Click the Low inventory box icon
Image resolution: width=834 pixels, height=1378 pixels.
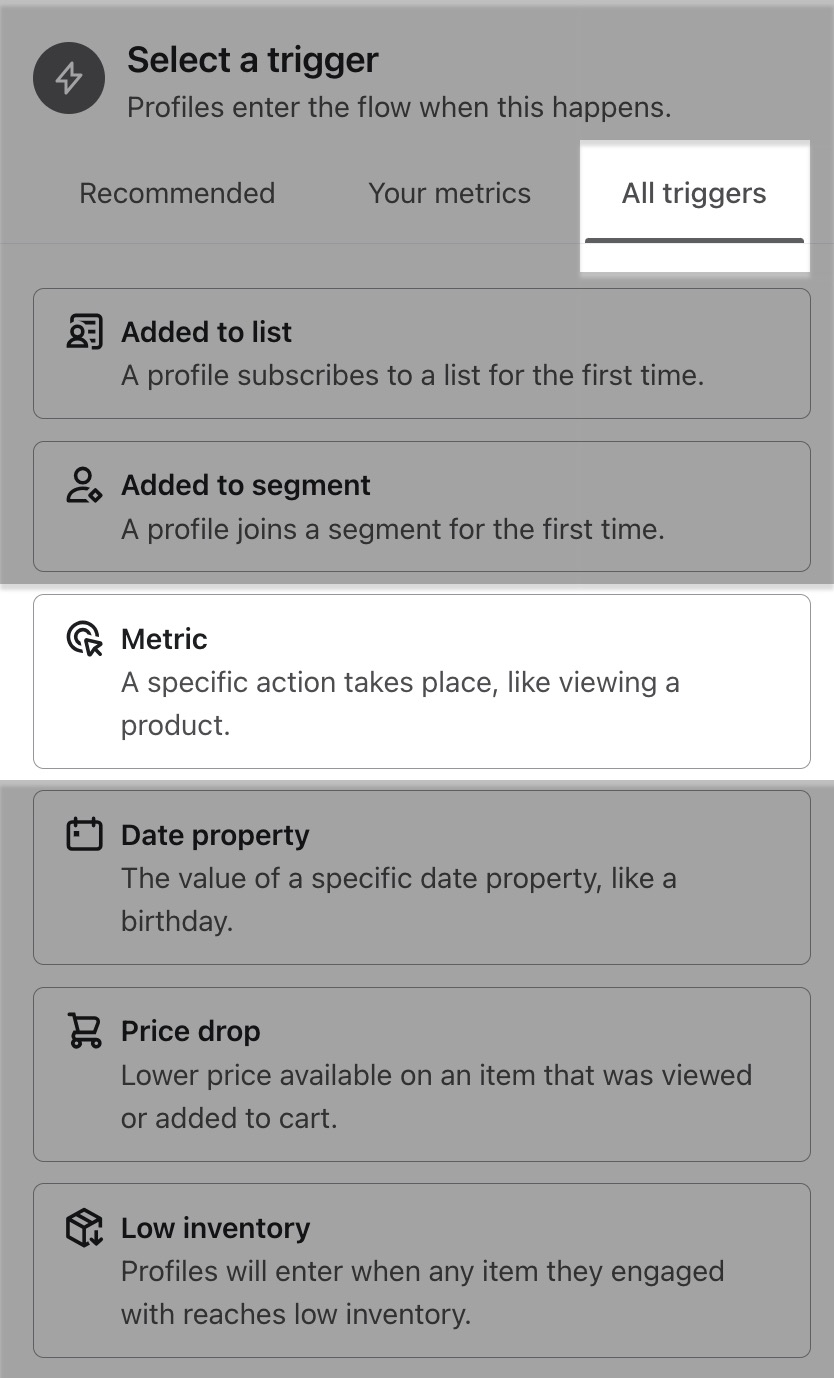[84, 1227]
